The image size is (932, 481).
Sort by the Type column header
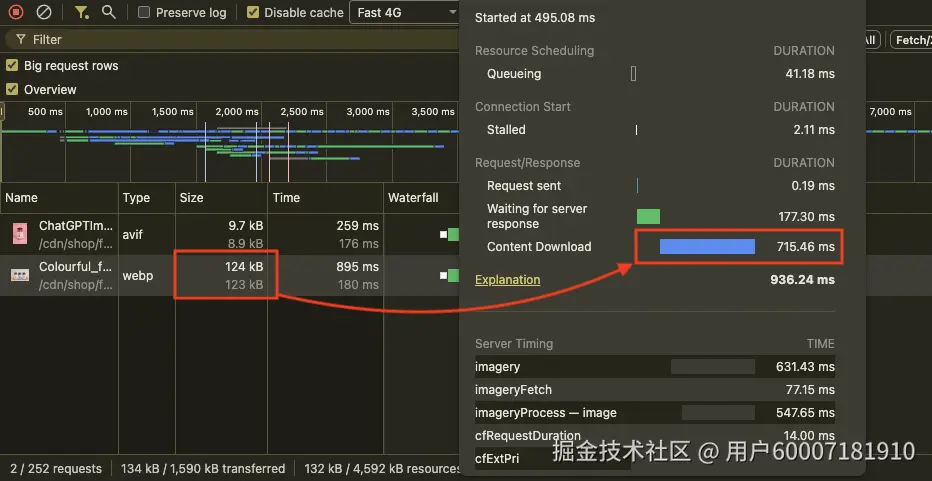tap(147, 197)
